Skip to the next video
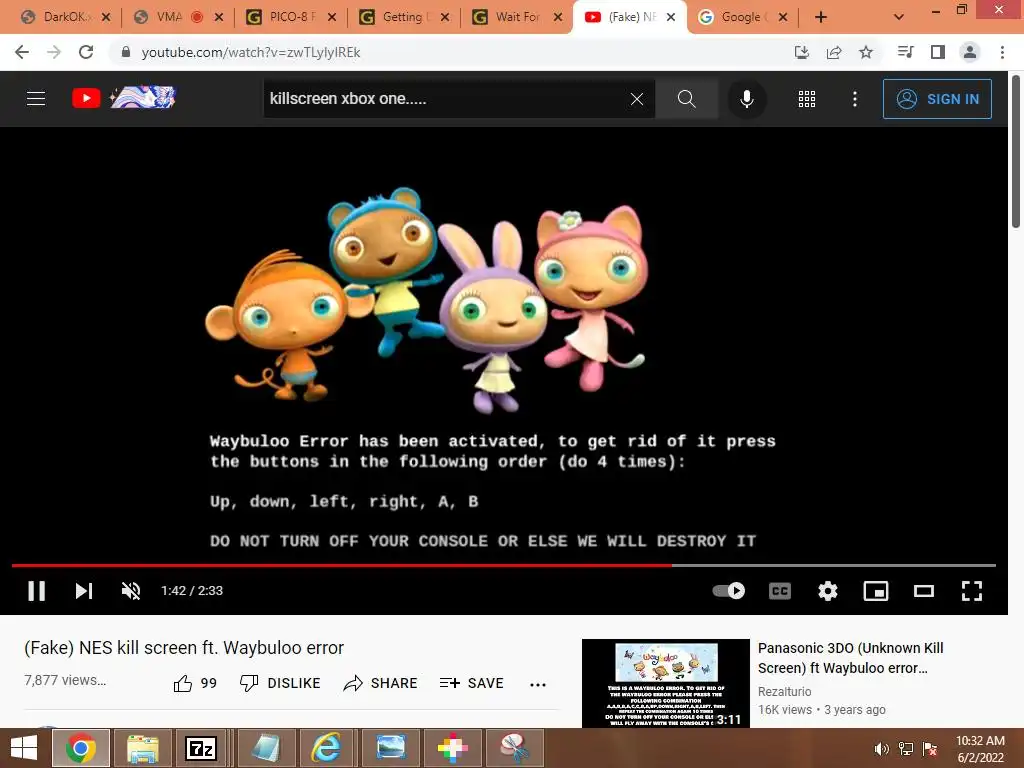 point(84,590)
